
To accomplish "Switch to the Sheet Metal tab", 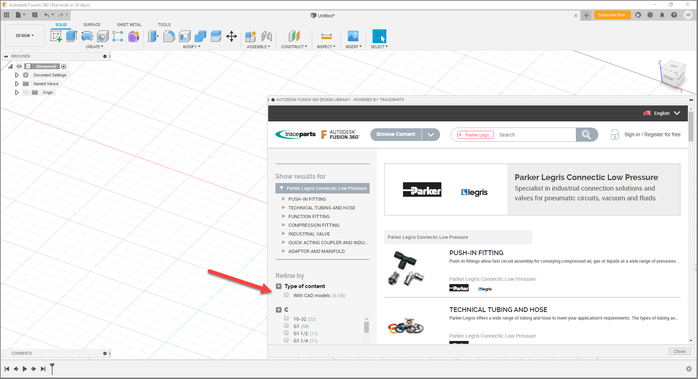I will [129, 25].
